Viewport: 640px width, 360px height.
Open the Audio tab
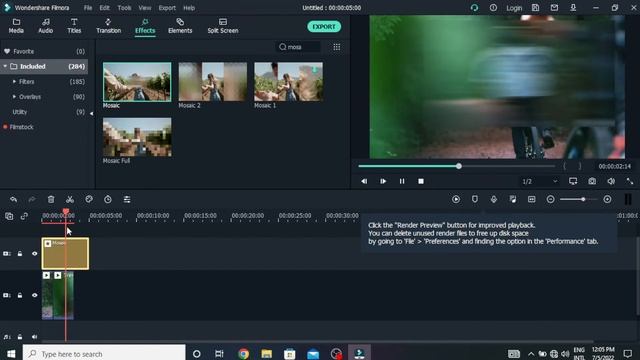click(x=45, y=26)
